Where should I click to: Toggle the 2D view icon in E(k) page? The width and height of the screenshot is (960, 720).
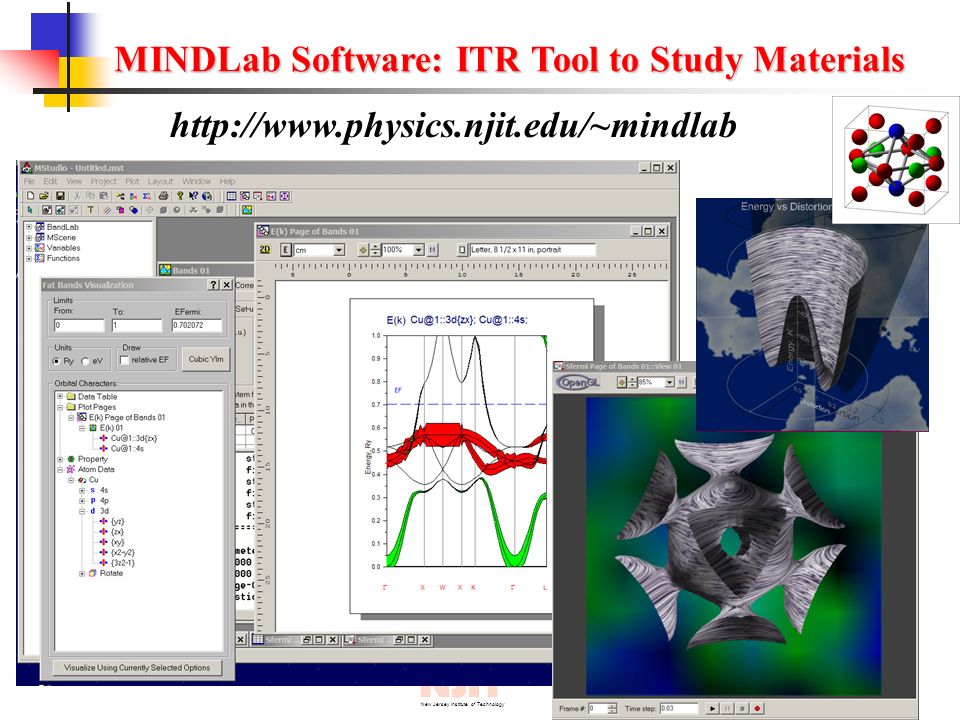(x=265, y=250)
